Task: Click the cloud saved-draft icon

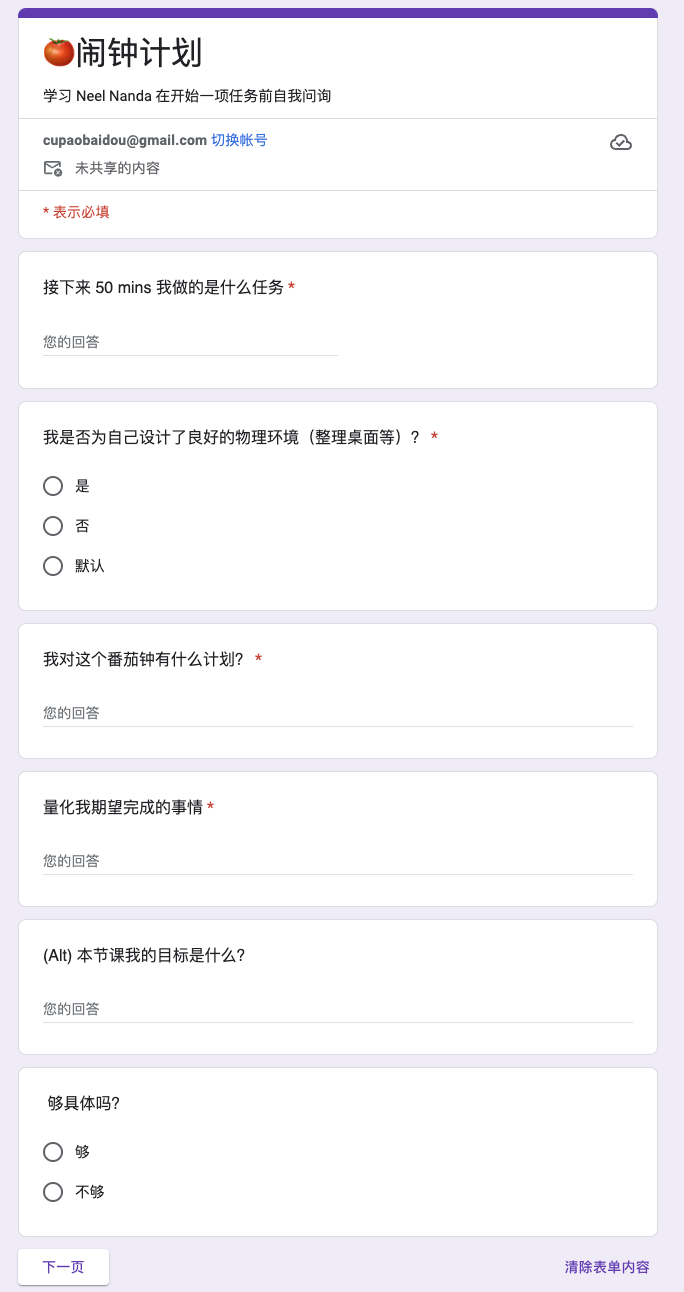Action: (621, 143)
